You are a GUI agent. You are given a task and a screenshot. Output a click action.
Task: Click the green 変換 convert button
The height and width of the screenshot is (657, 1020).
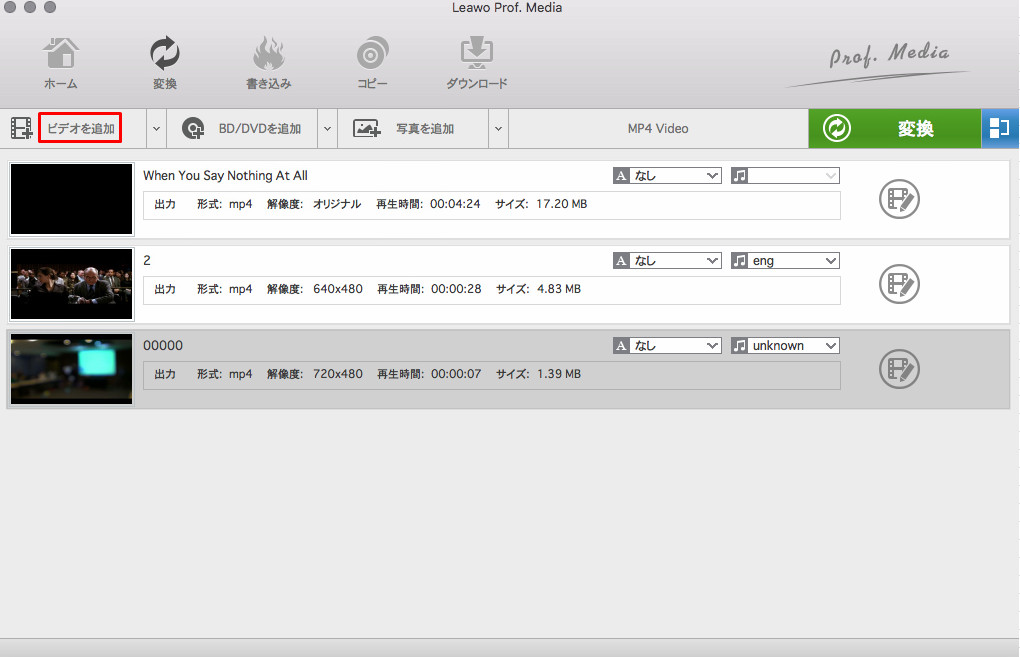coord(894,129)
